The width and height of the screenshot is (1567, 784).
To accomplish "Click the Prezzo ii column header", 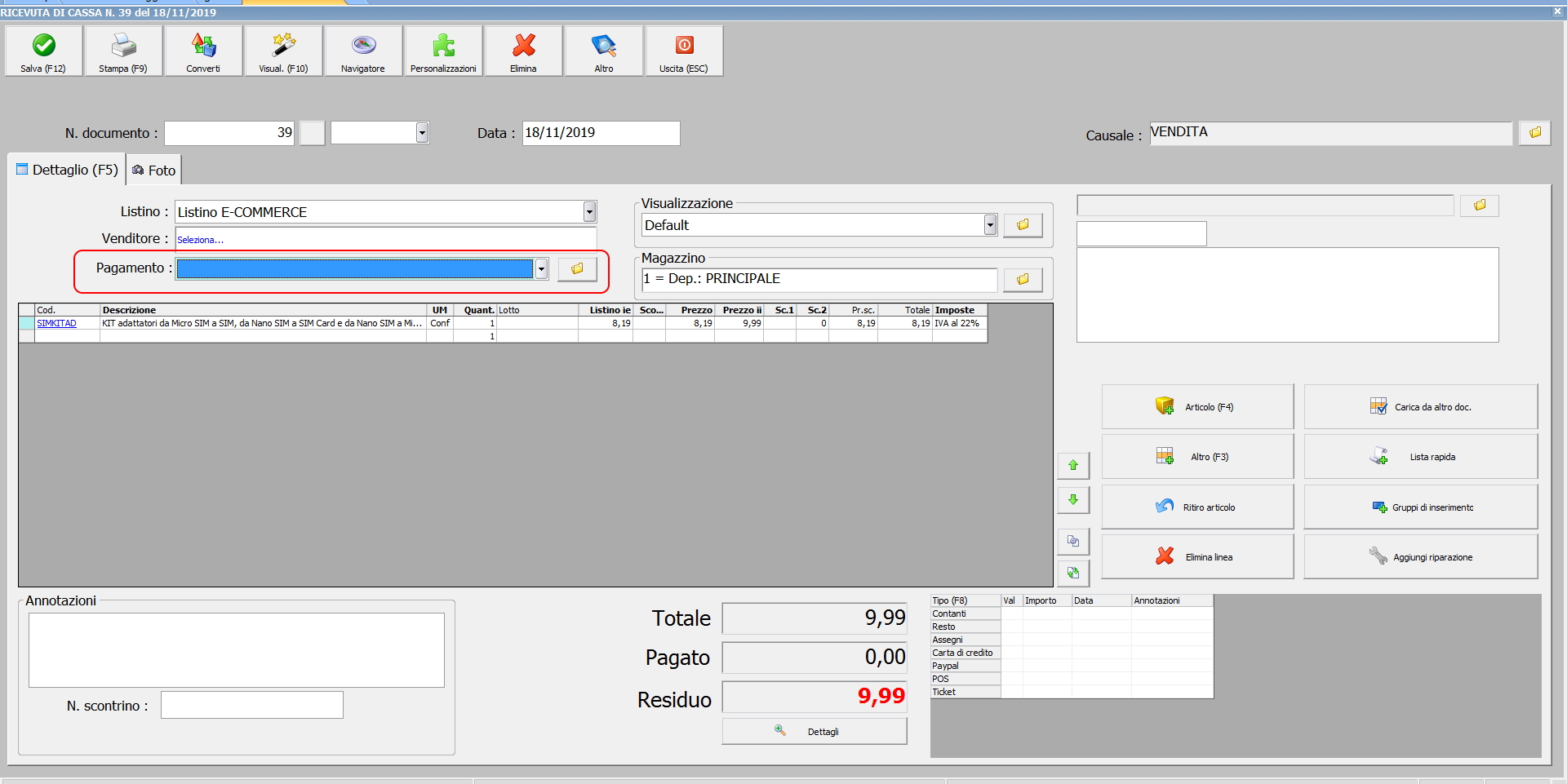I will (x=739, y=310).
